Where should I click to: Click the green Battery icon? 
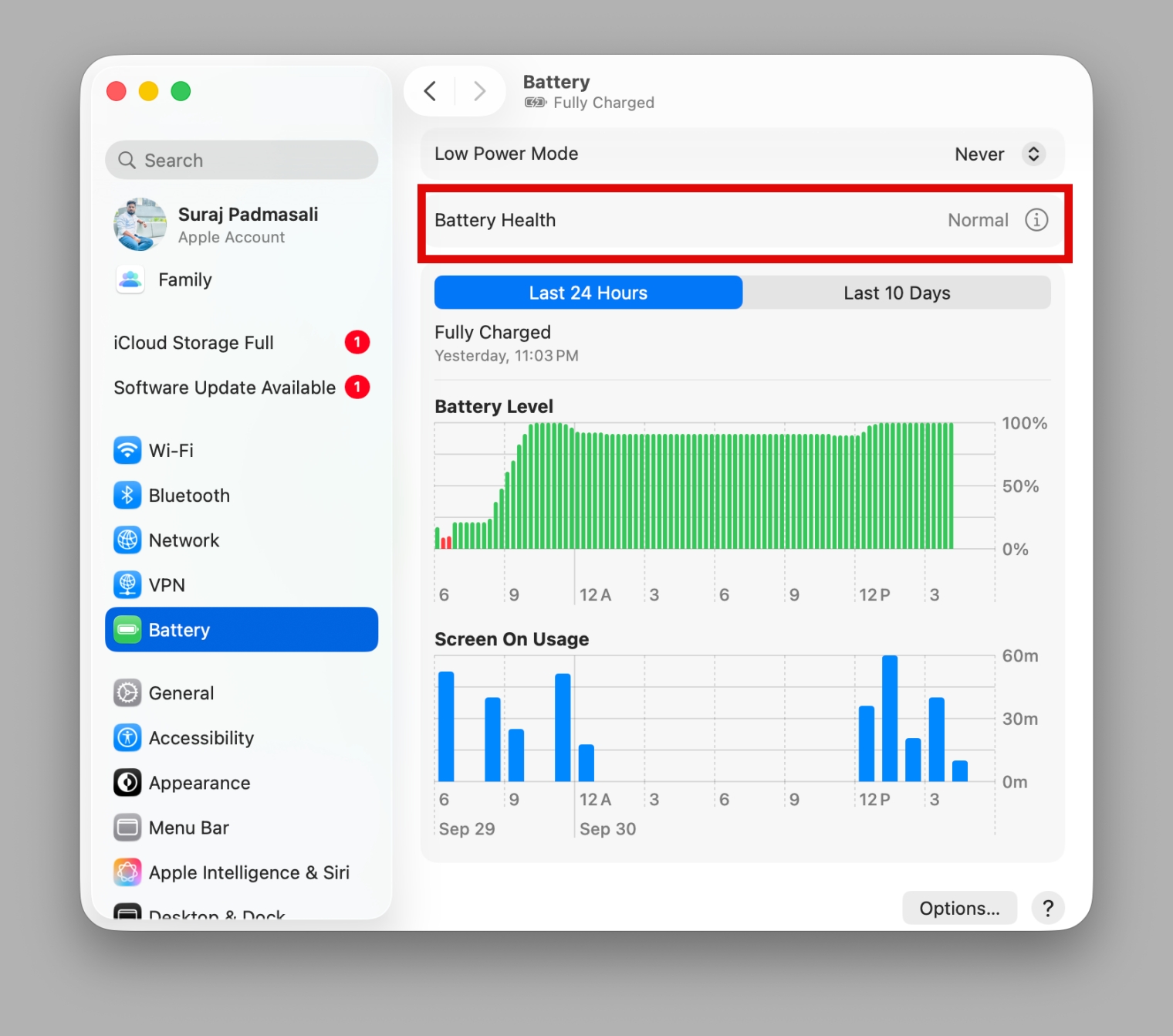pos(127,629)
